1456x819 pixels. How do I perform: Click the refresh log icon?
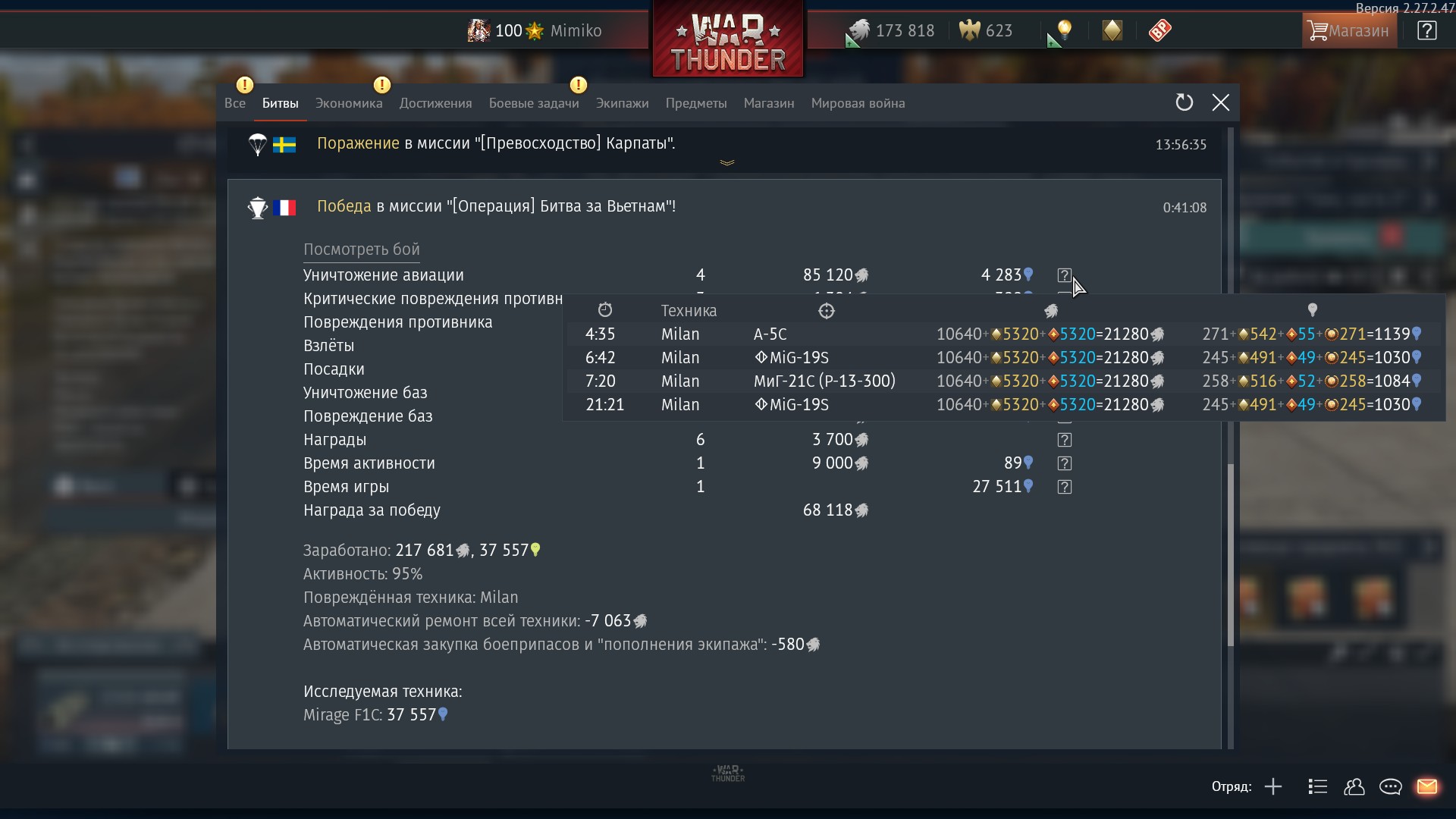click(x=1184, y=102)
